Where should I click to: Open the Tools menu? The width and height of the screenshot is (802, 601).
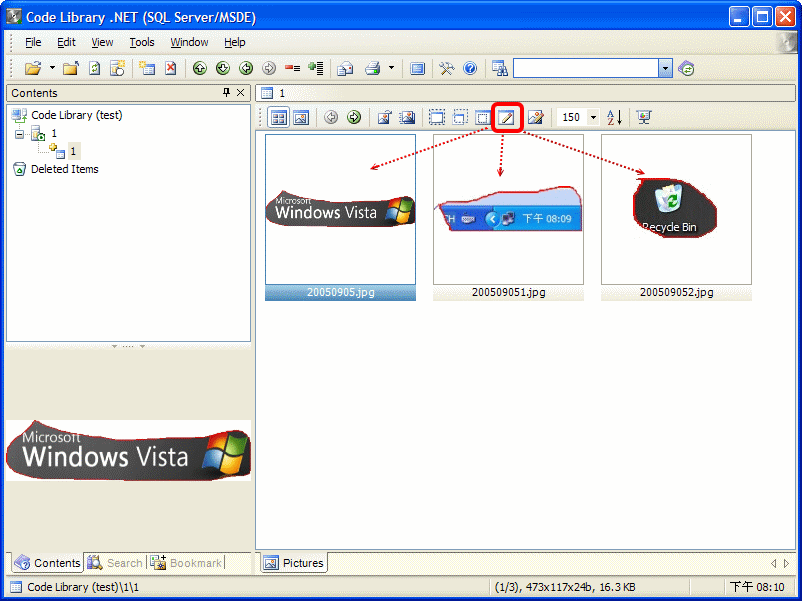(x=142, y=42)
